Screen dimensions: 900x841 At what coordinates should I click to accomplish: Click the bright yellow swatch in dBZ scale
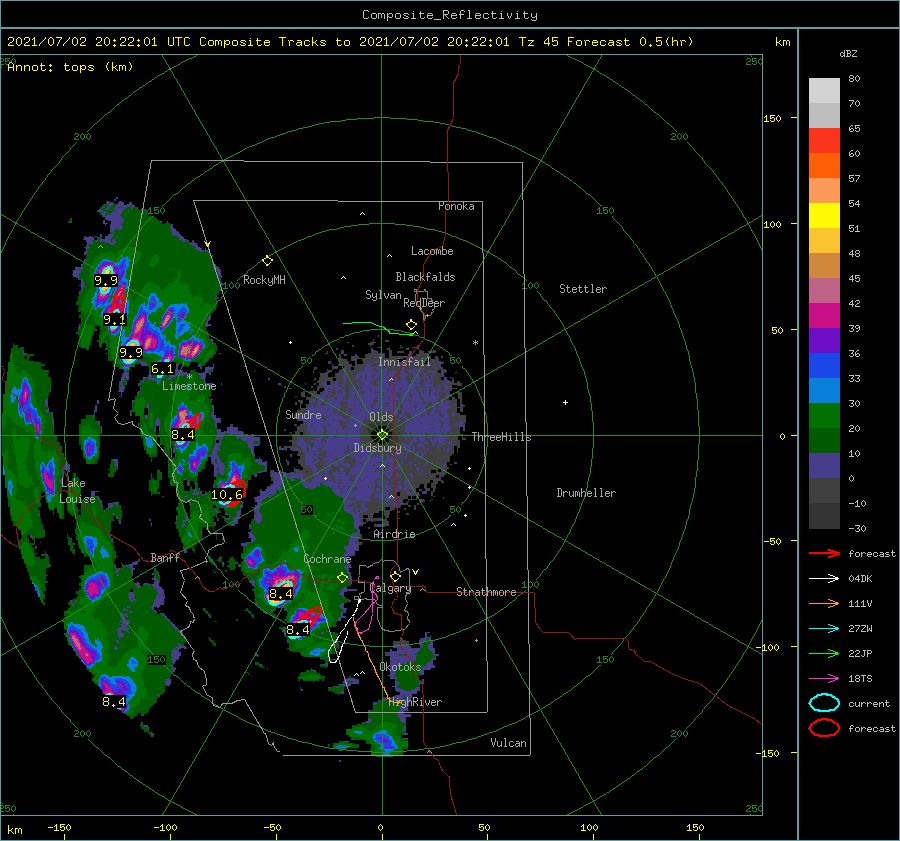[x=824, y=215]
